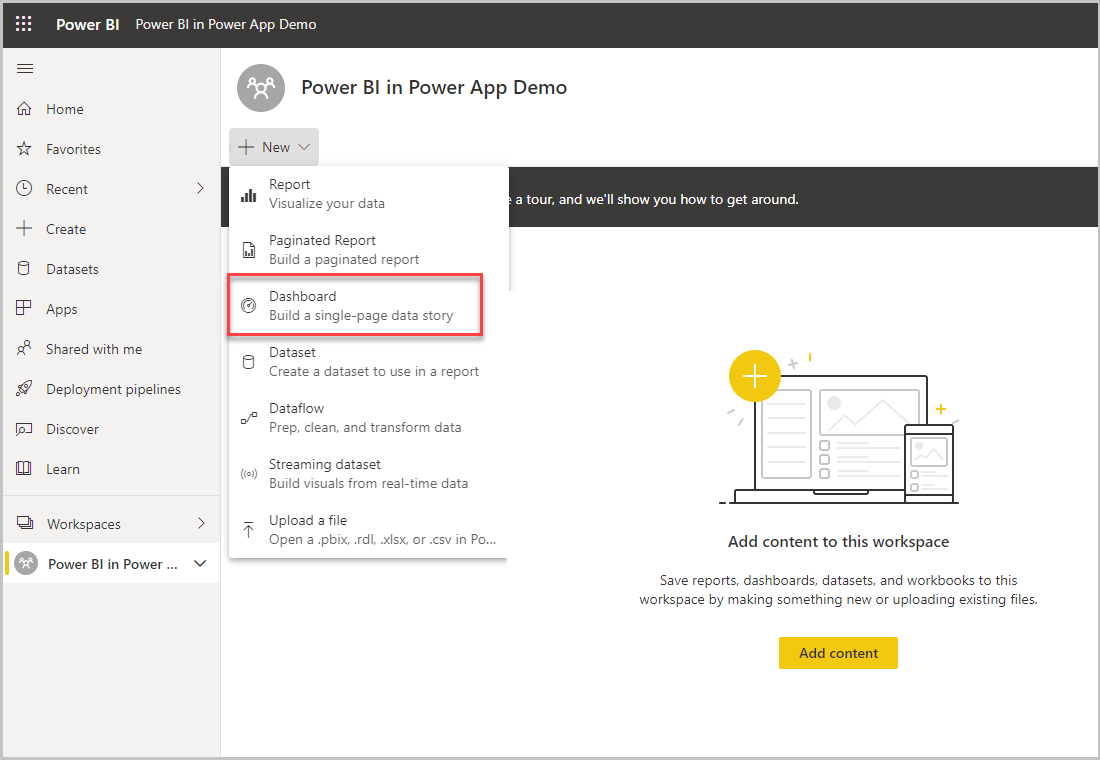Click the Dataset cylinder icon in menu
Viewport: 1100px width, 760px height.
click(248, 362)
